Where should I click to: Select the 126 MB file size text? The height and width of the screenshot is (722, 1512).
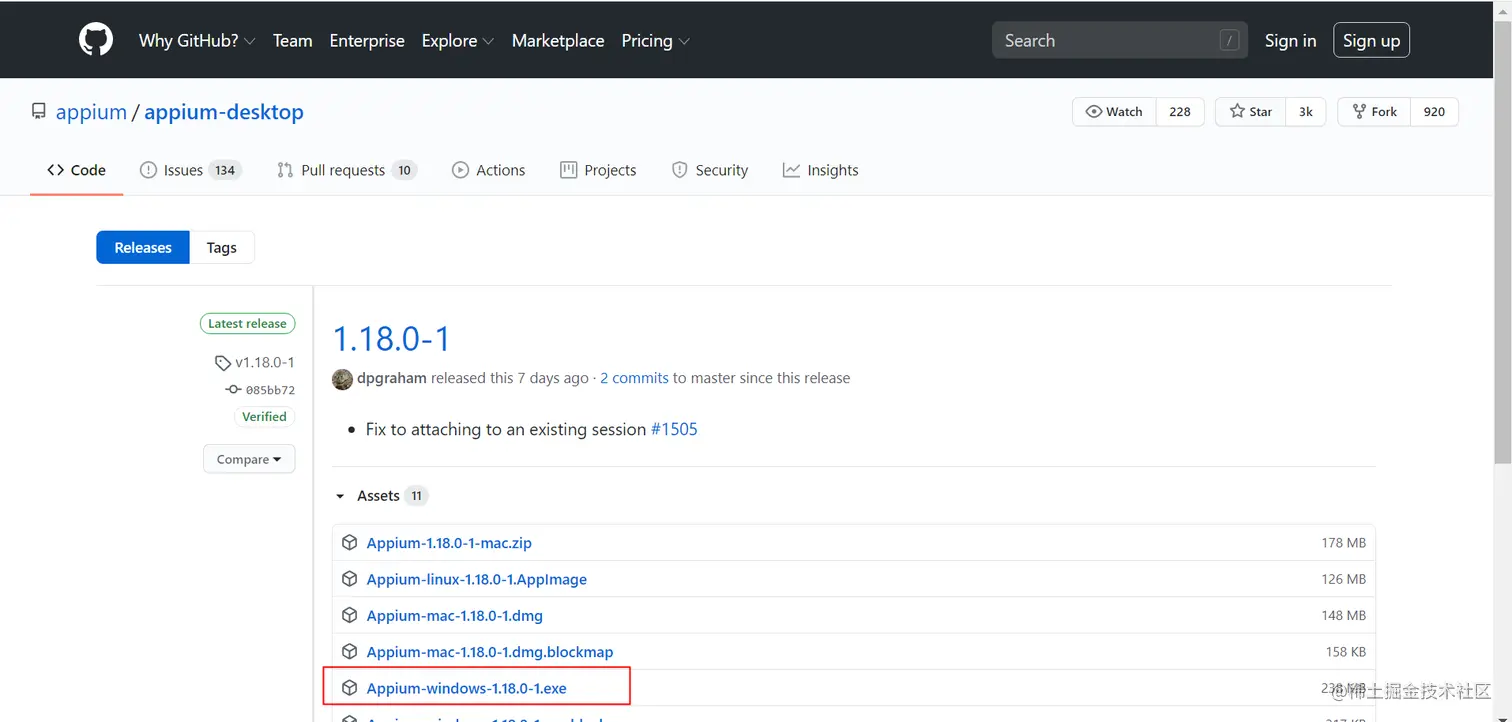pos(1343,579)
